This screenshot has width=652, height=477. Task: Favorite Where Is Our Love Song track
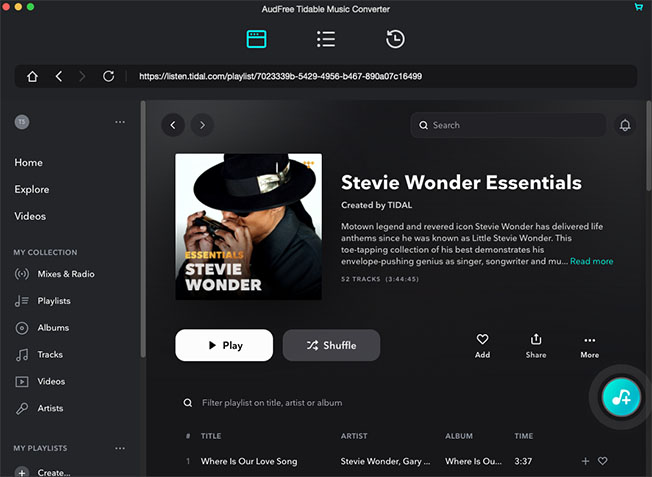click(x=603, y=461)
